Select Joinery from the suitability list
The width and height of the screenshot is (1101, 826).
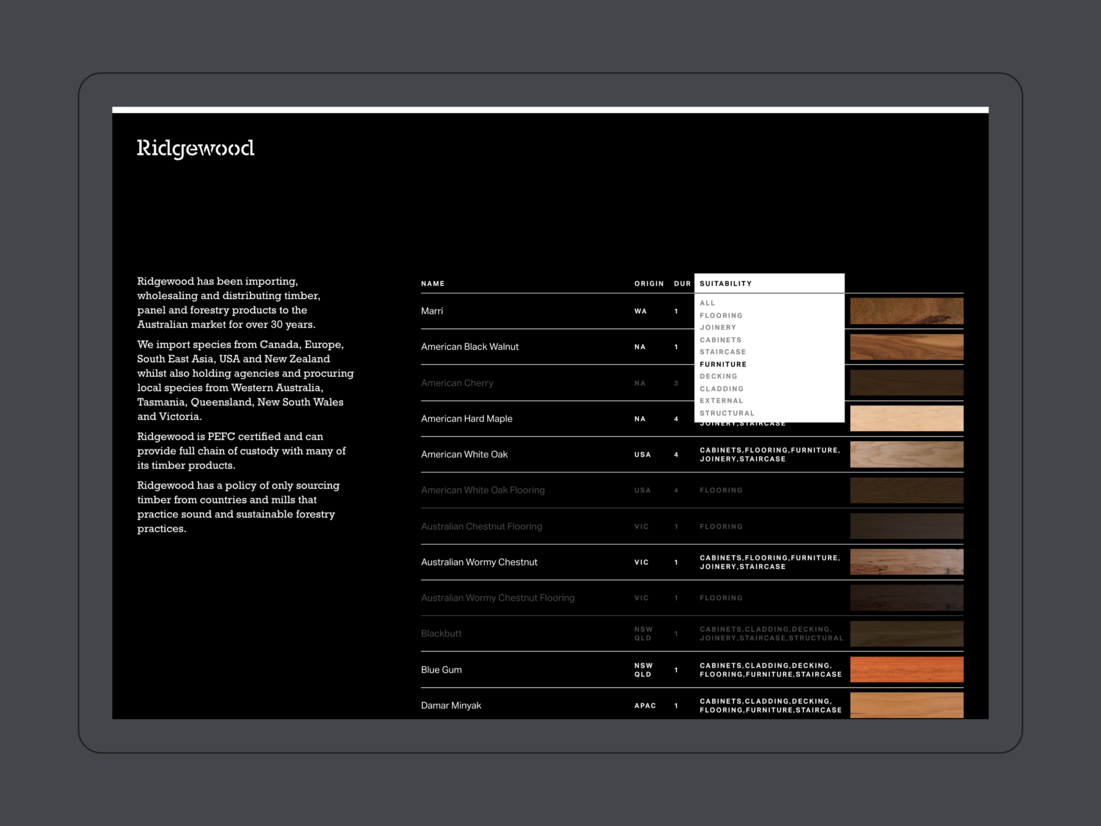(718, 328)
